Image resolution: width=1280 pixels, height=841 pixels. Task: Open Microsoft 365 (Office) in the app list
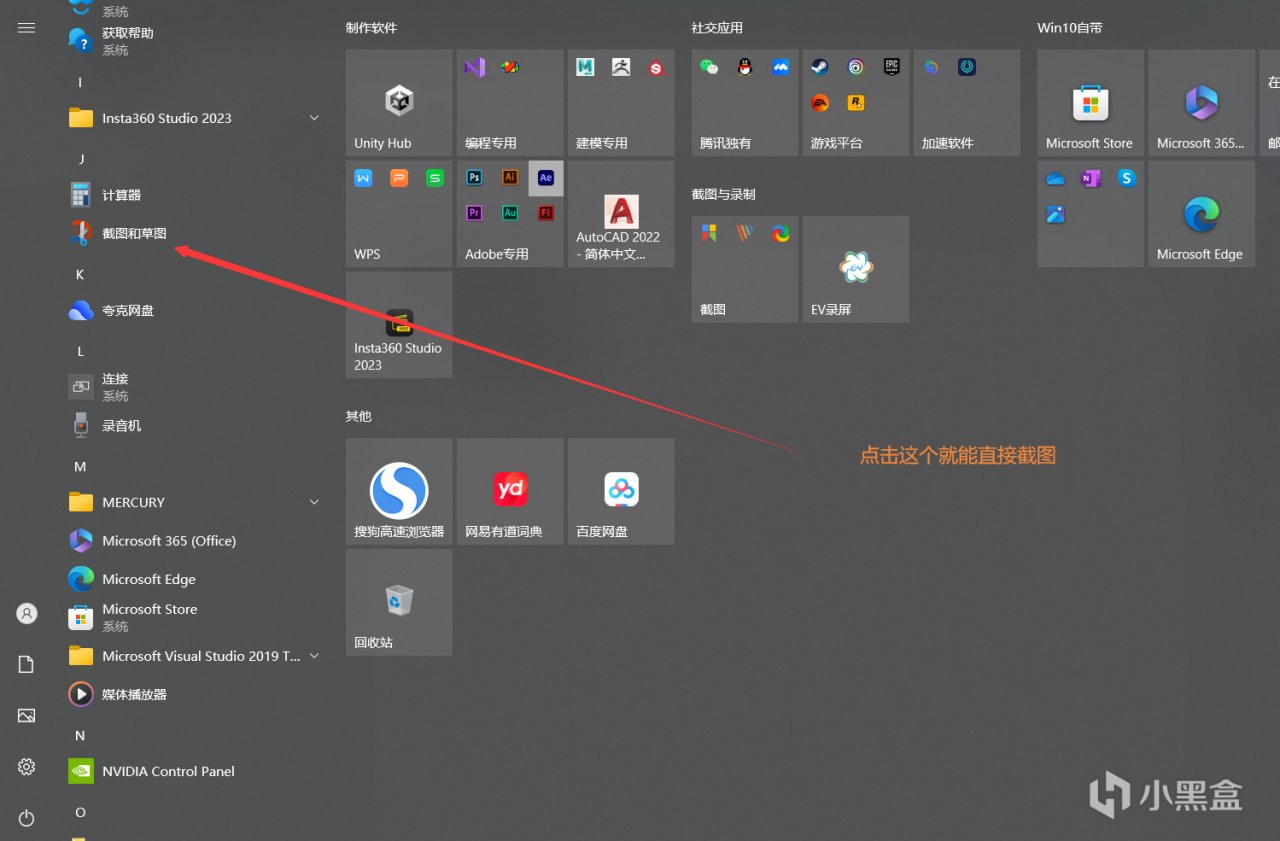(195, 541)
